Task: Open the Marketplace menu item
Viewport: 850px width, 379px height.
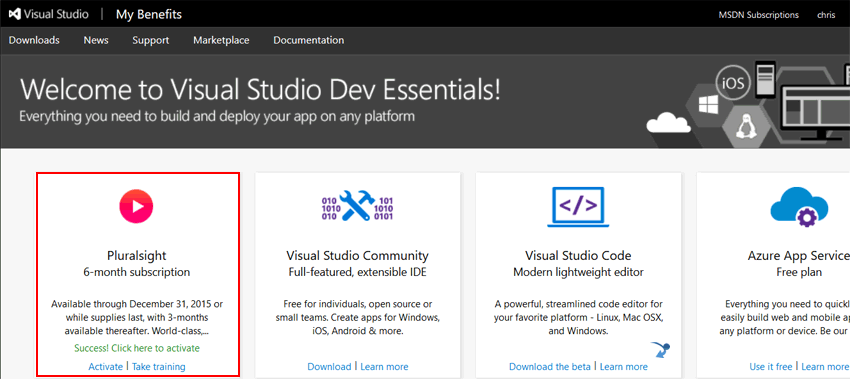Action: pos(221,40)
